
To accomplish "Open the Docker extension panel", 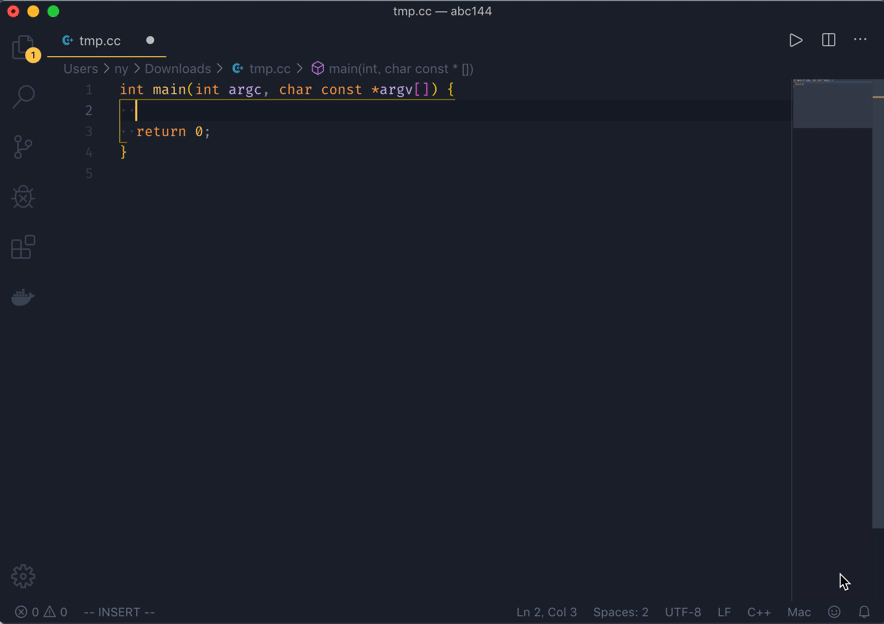I will click(22, 296).
